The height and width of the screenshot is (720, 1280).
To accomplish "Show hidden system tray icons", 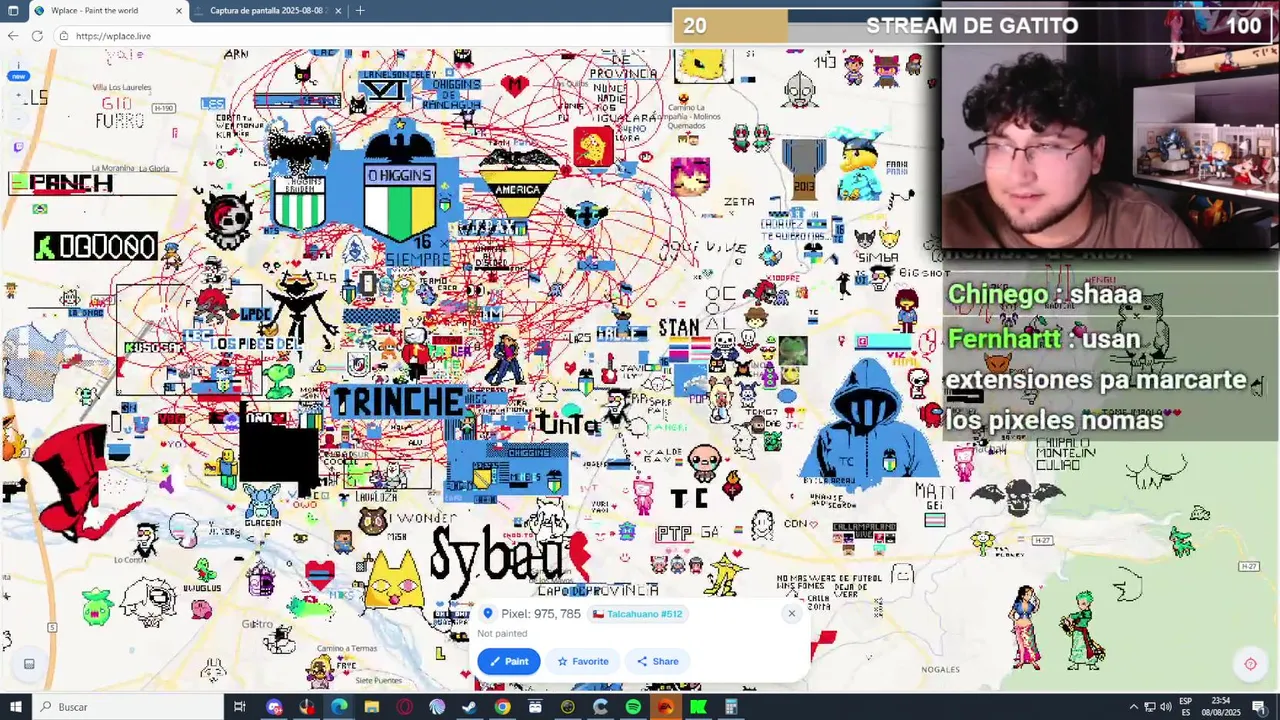I will coord(1133,707).
